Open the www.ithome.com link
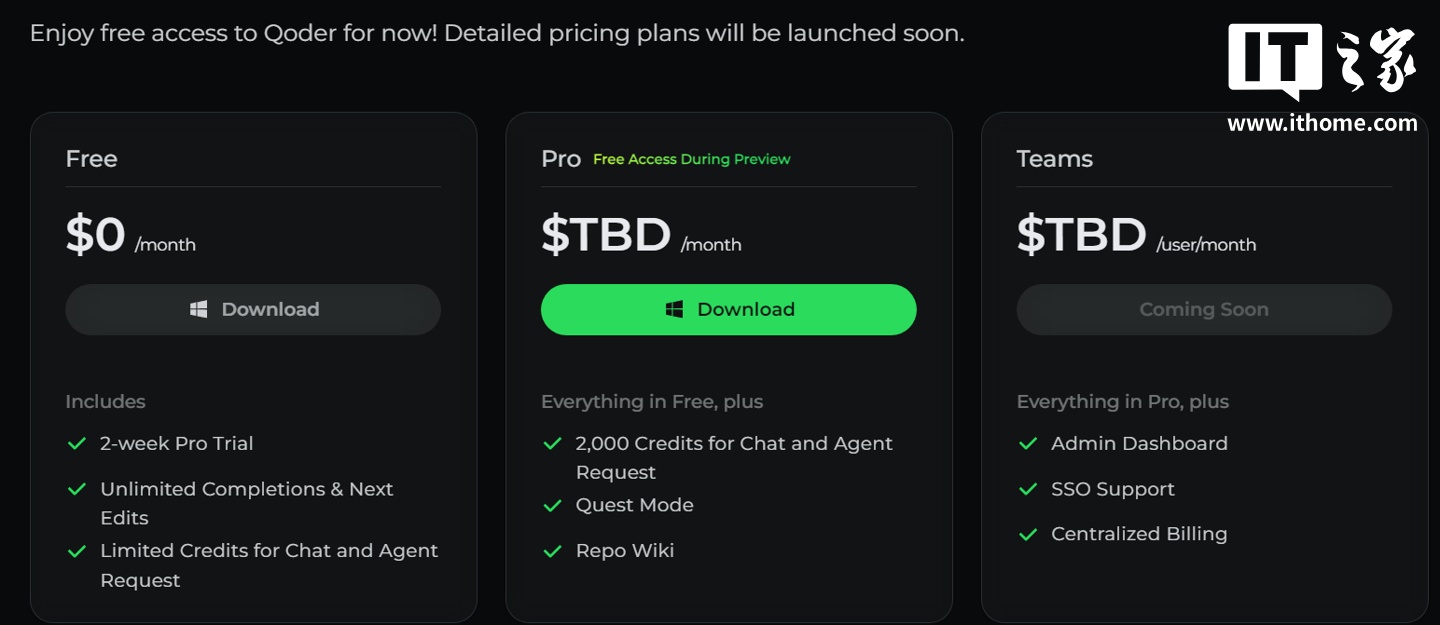This screenshot has width=1440, height=625. coord(1322,123)
